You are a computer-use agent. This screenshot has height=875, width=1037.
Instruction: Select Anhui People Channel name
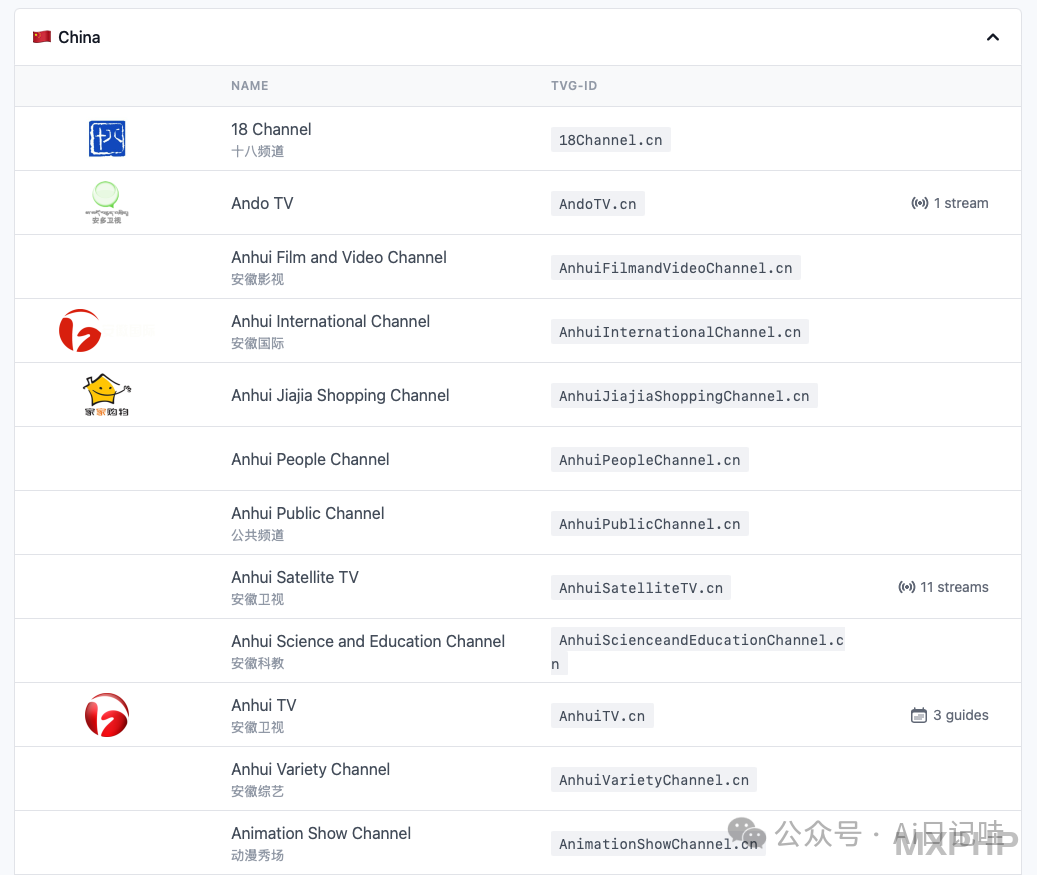(x=310, y=459)
